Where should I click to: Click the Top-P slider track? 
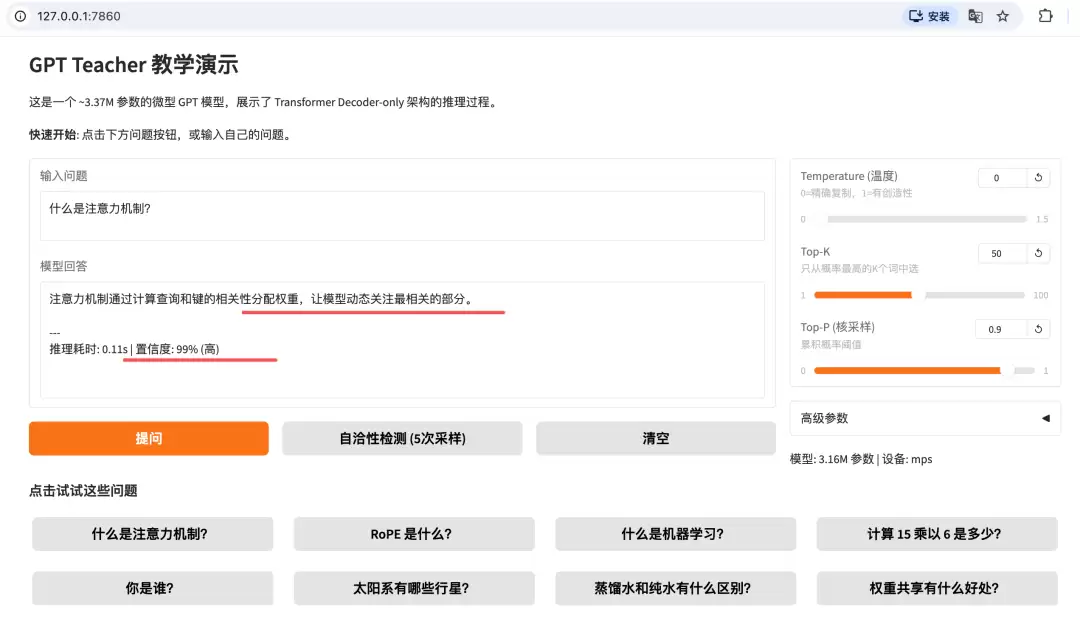924,371
